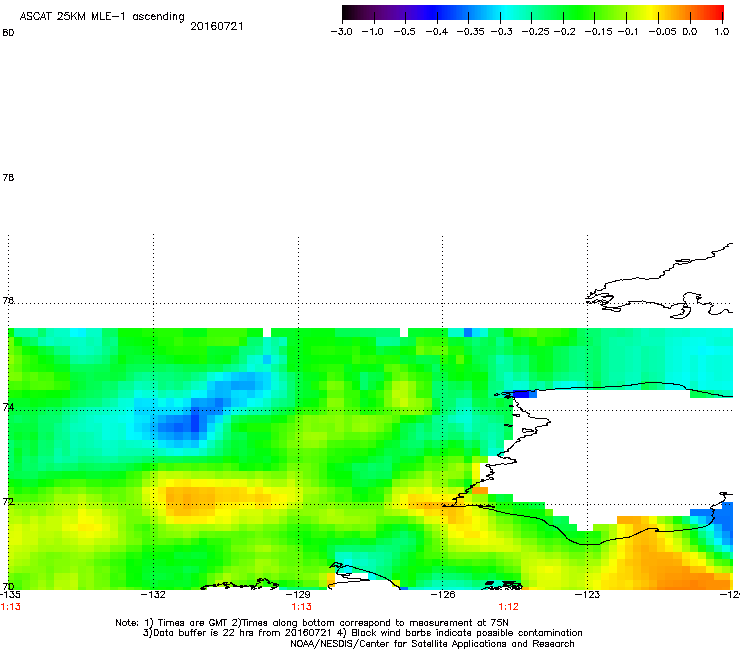Click the note line starting "Note: 1) Times are GMT"
740x650 pixels.
click(312, 623)
